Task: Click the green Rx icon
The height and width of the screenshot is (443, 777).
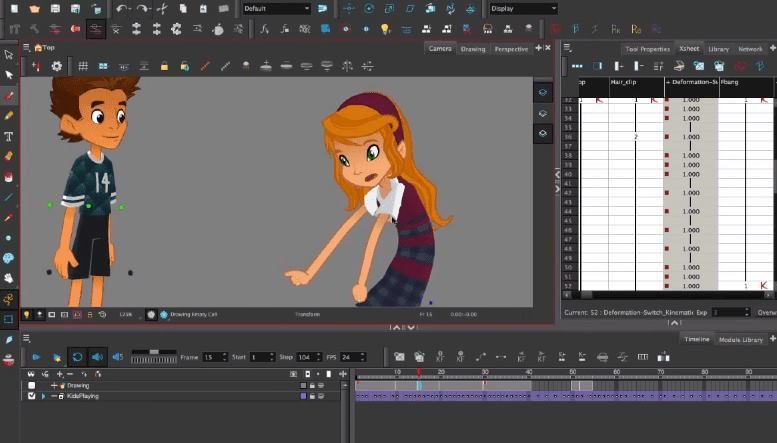Action: [x=615, y=29]
